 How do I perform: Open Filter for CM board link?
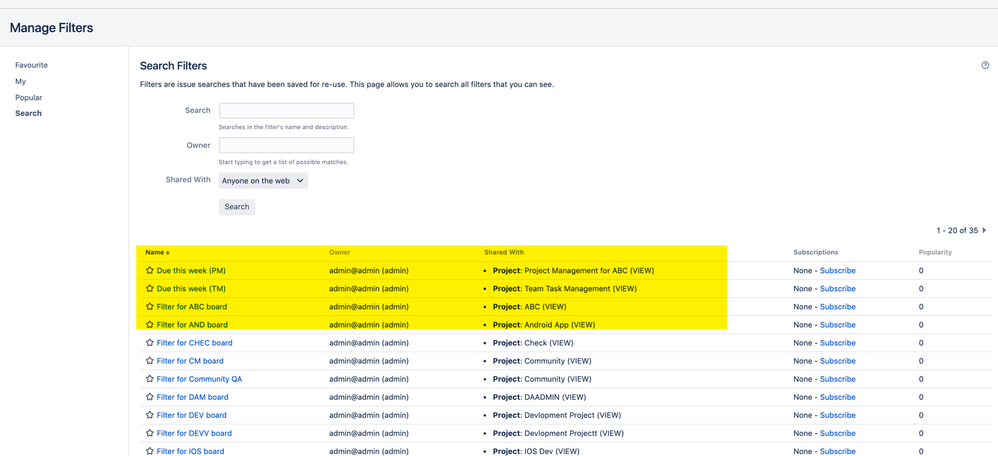point(190,360)
